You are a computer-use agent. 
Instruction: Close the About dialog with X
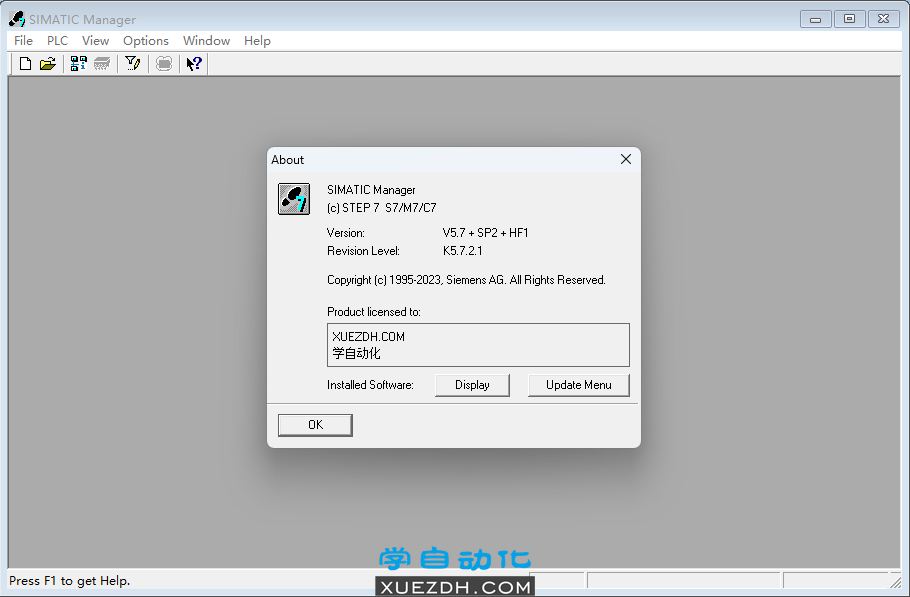click(626, 159)
